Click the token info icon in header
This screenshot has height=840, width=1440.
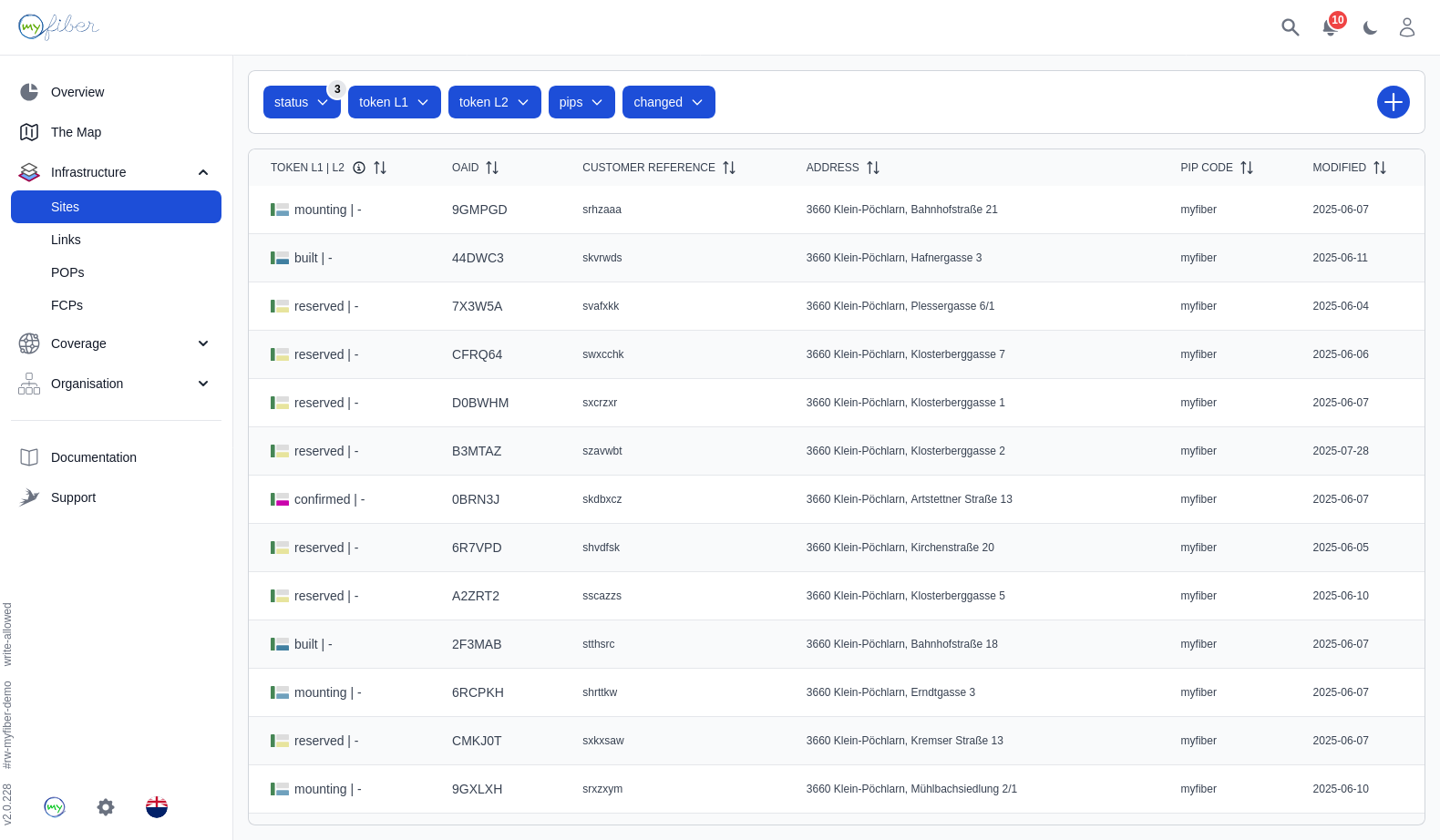click(359, 168)
